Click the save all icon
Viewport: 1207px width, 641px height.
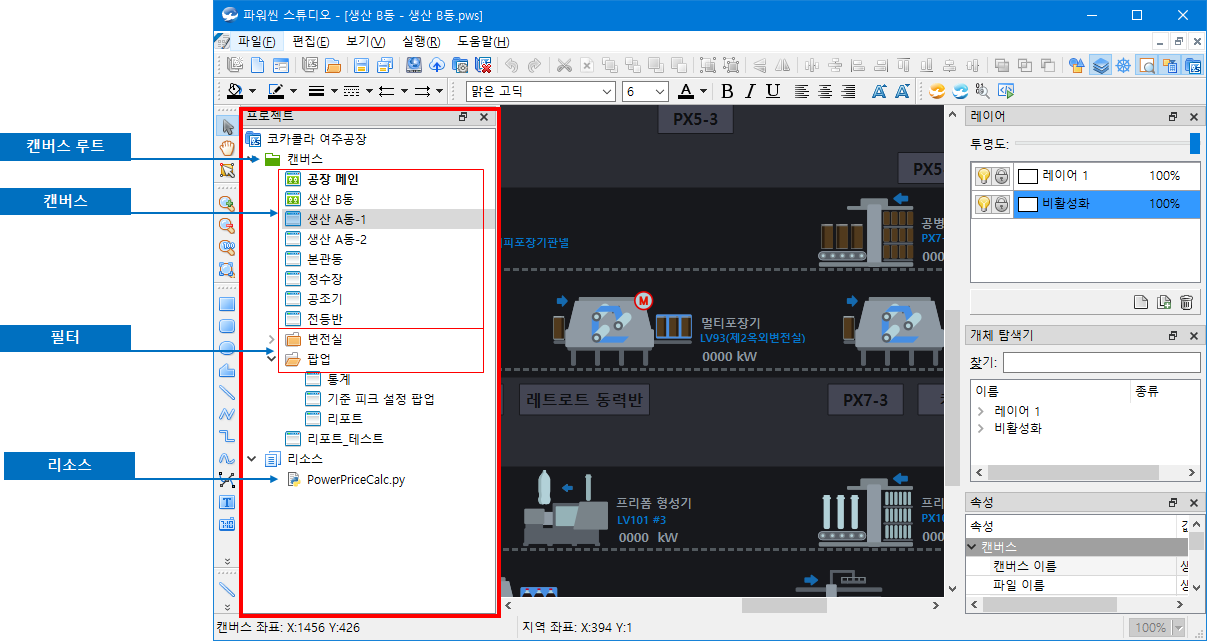click(x=385, y=65)
